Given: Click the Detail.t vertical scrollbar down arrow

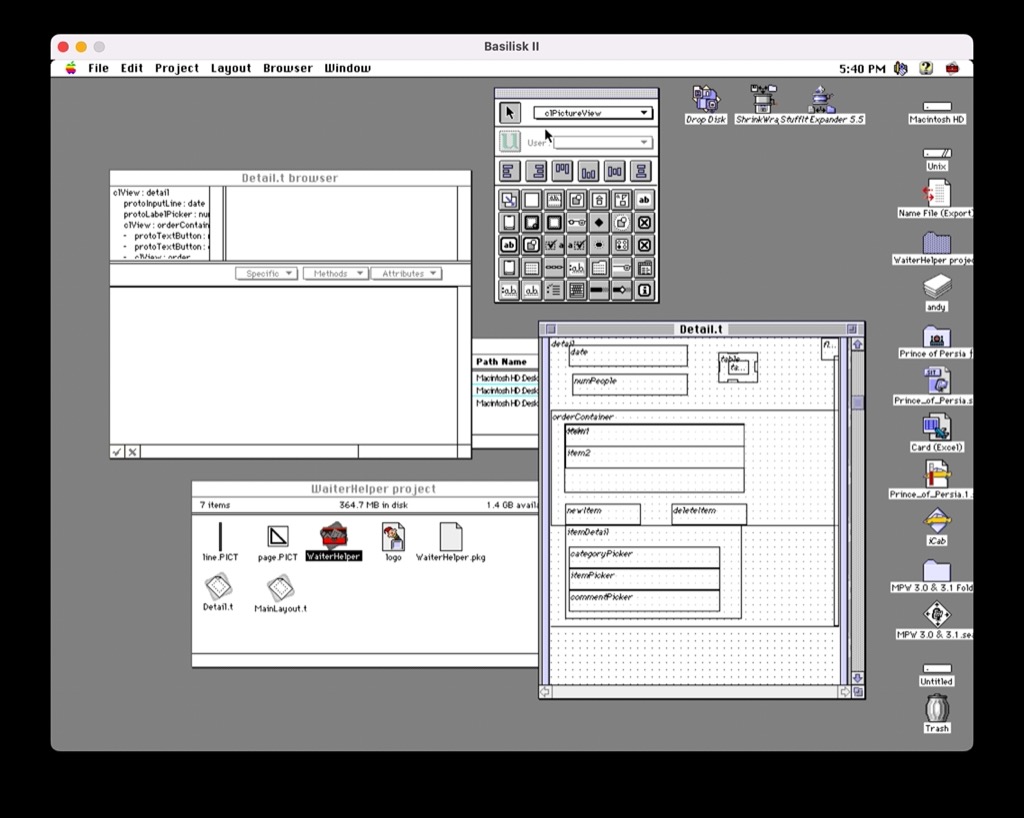Looking at the screenshot, I should [857, 678].
